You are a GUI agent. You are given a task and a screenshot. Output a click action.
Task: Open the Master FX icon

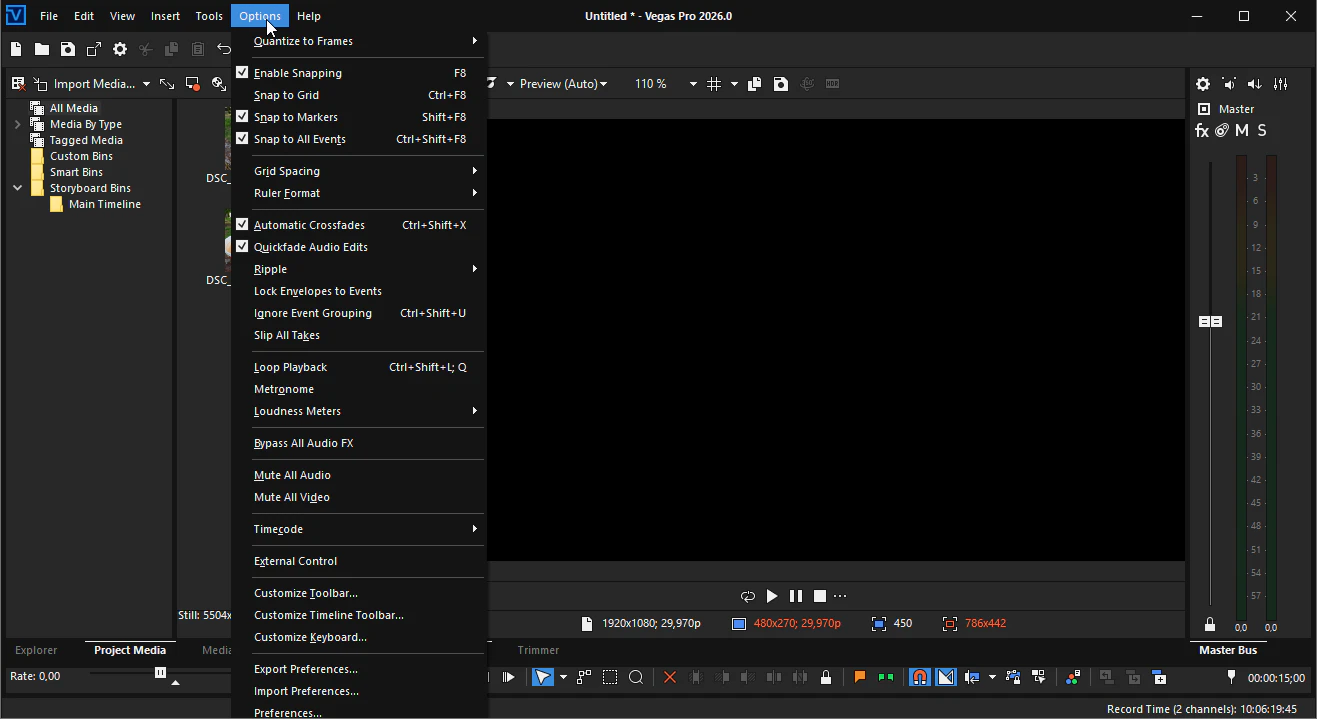pyautogui.click(x=1202, y=131)
